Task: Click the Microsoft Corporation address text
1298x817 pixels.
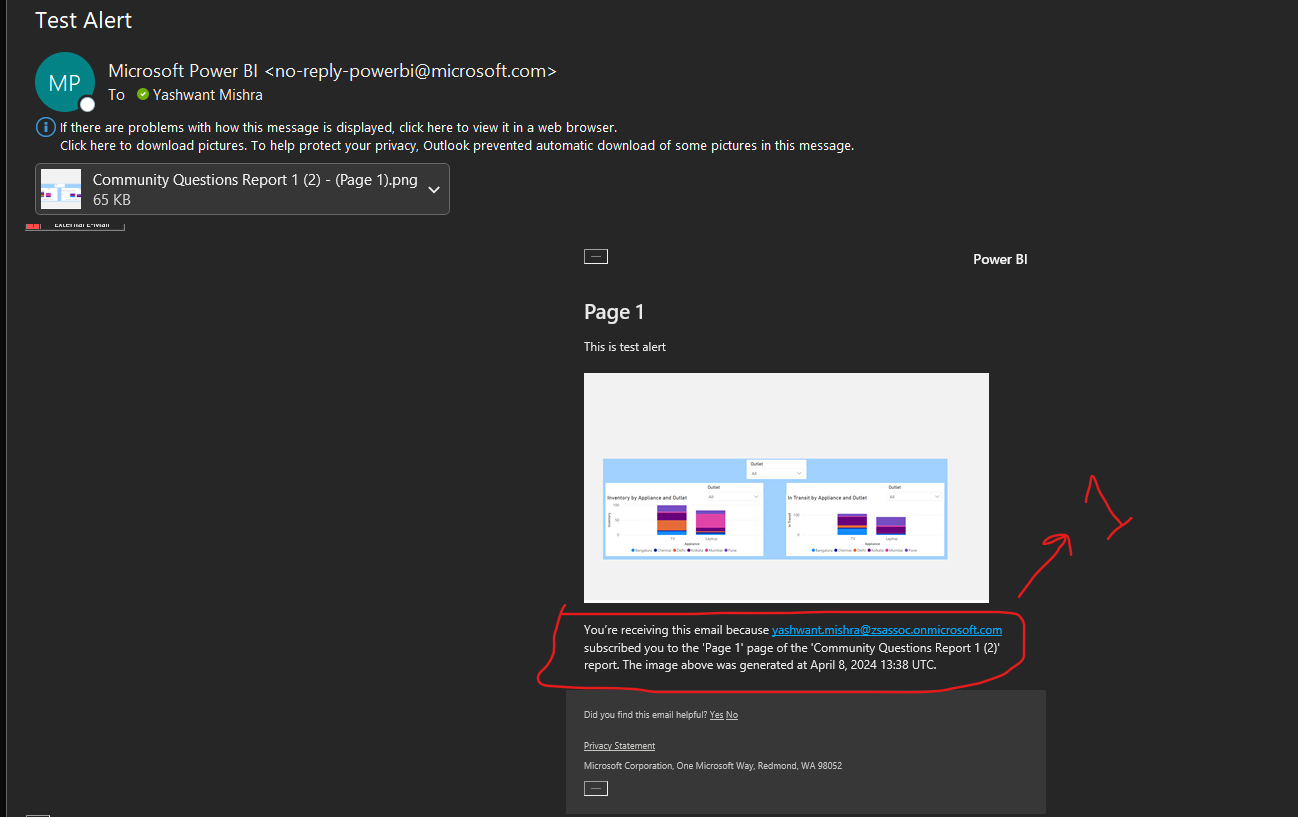Action: [713, 766]
